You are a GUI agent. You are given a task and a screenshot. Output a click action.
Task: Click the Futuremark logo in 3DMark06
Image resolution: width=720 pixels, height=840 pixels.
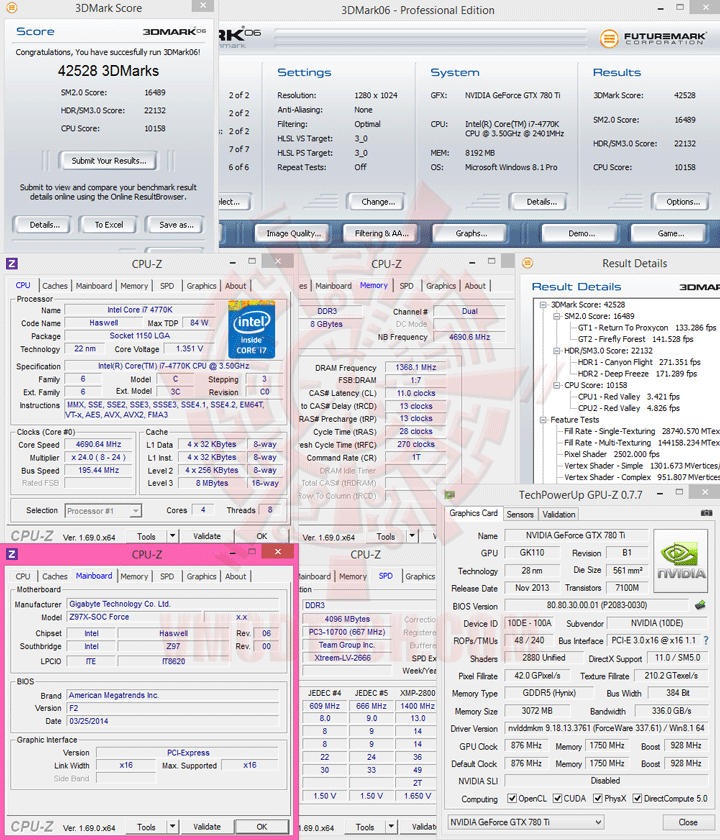(x=653, y=38)
